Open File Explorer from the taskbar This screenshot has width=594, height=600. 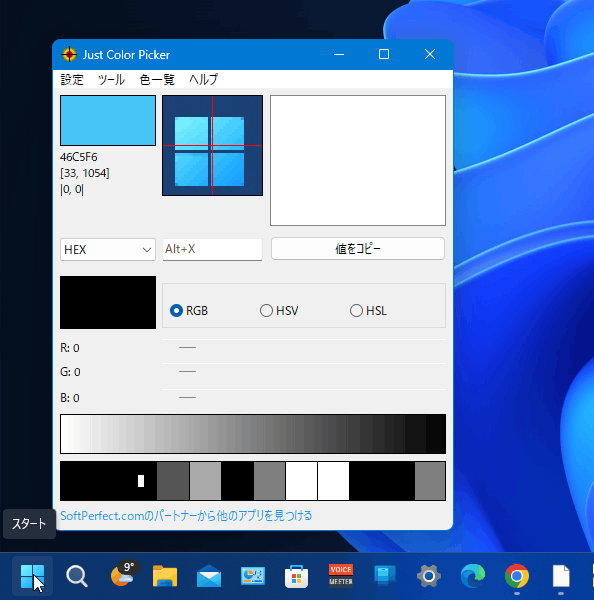165,576
